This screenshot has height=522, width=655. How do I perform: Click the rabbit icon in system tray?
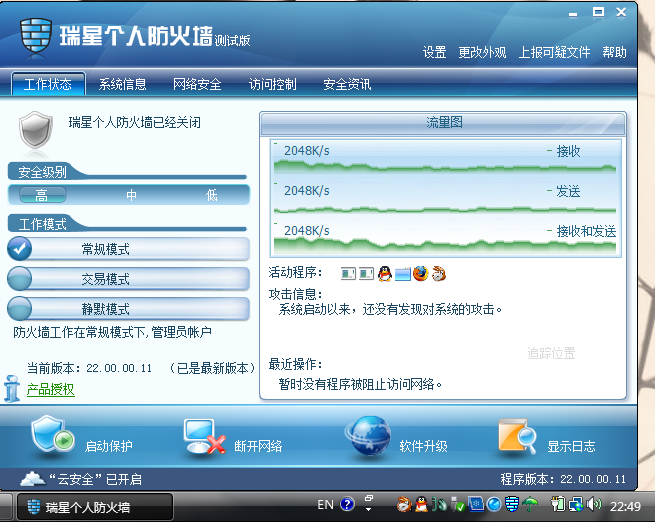click(404, 504)
